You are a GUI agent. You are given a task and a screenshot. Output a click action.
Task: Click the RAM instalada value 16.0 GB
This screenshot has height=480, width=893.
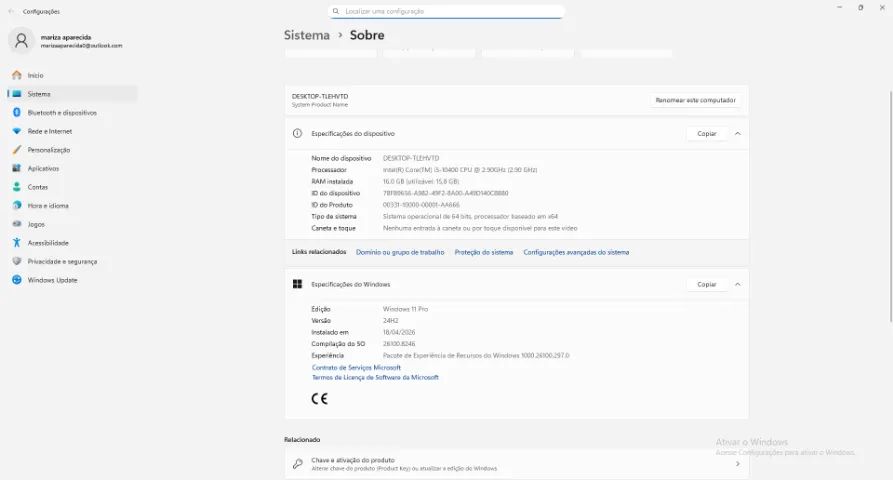click(x=420, y=182)
